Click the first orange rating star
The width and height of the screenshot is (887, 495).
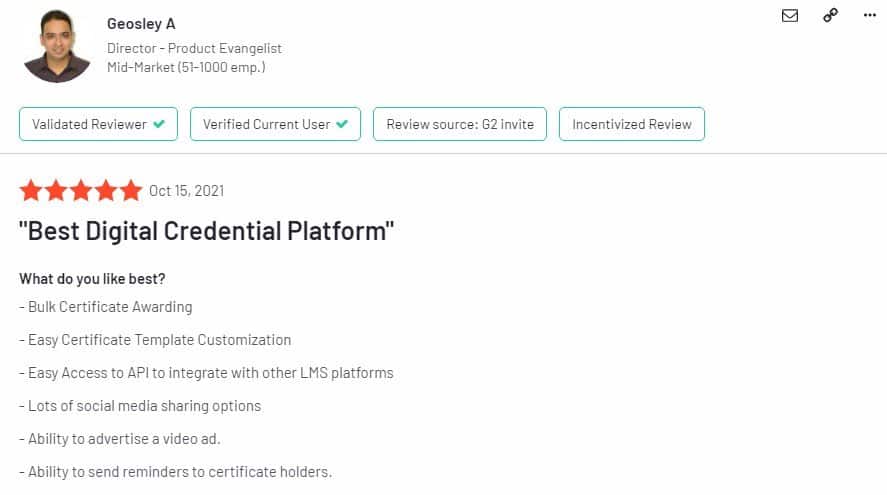click(31, 190)
